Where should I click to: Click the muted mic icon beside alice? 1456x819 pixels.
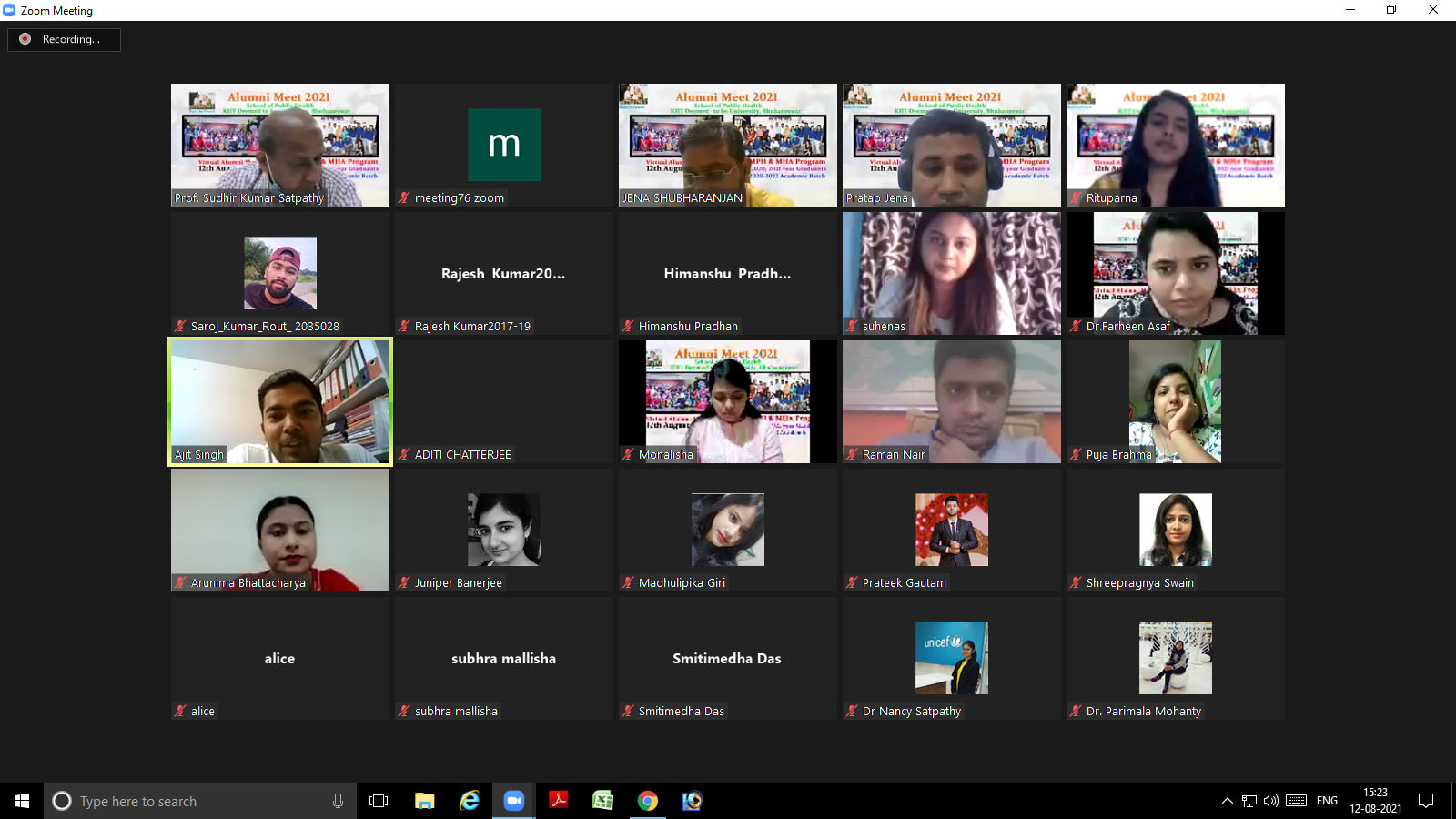click(180, 712)
